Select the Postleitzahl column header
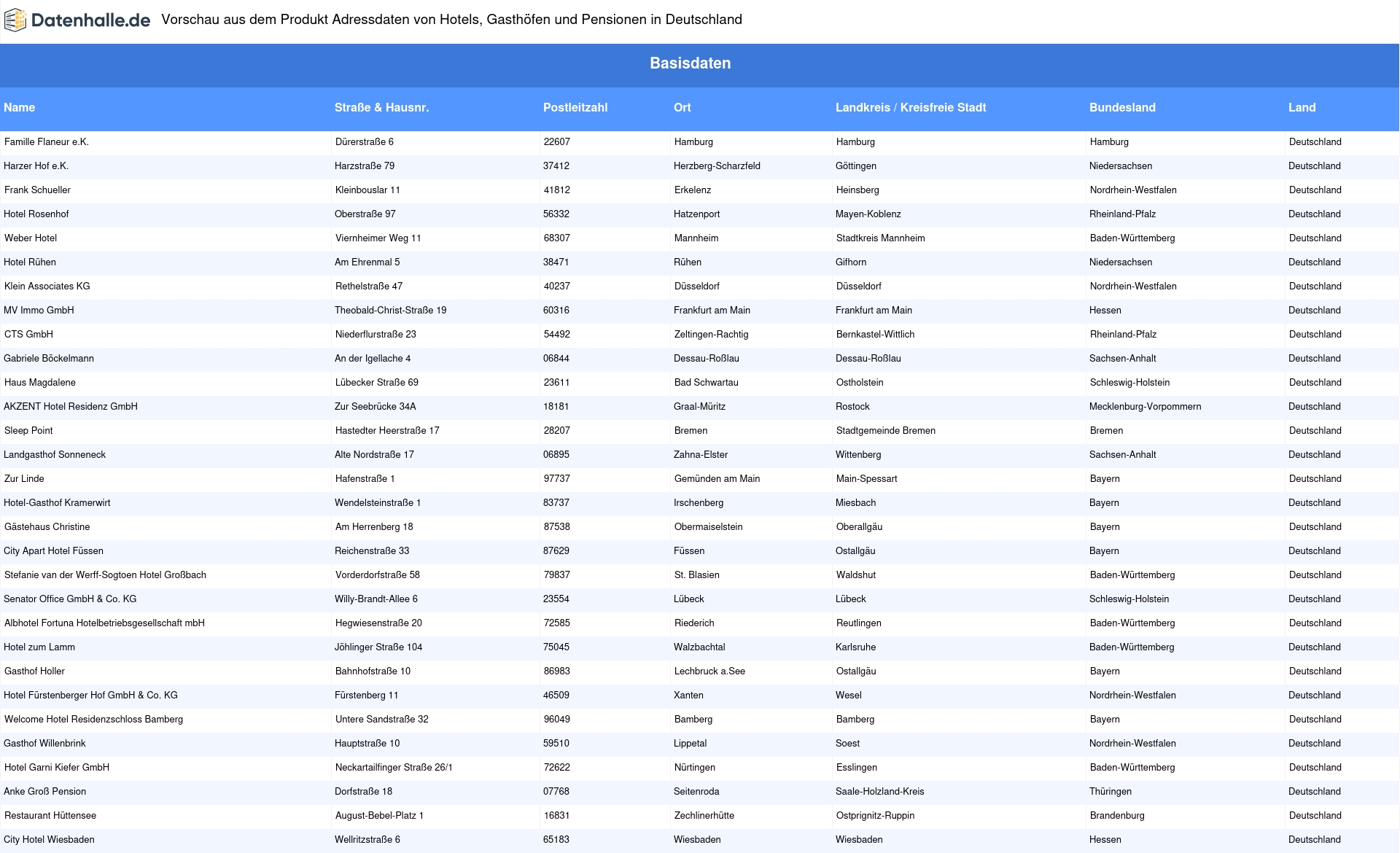1400x853 pixels. 575,108
